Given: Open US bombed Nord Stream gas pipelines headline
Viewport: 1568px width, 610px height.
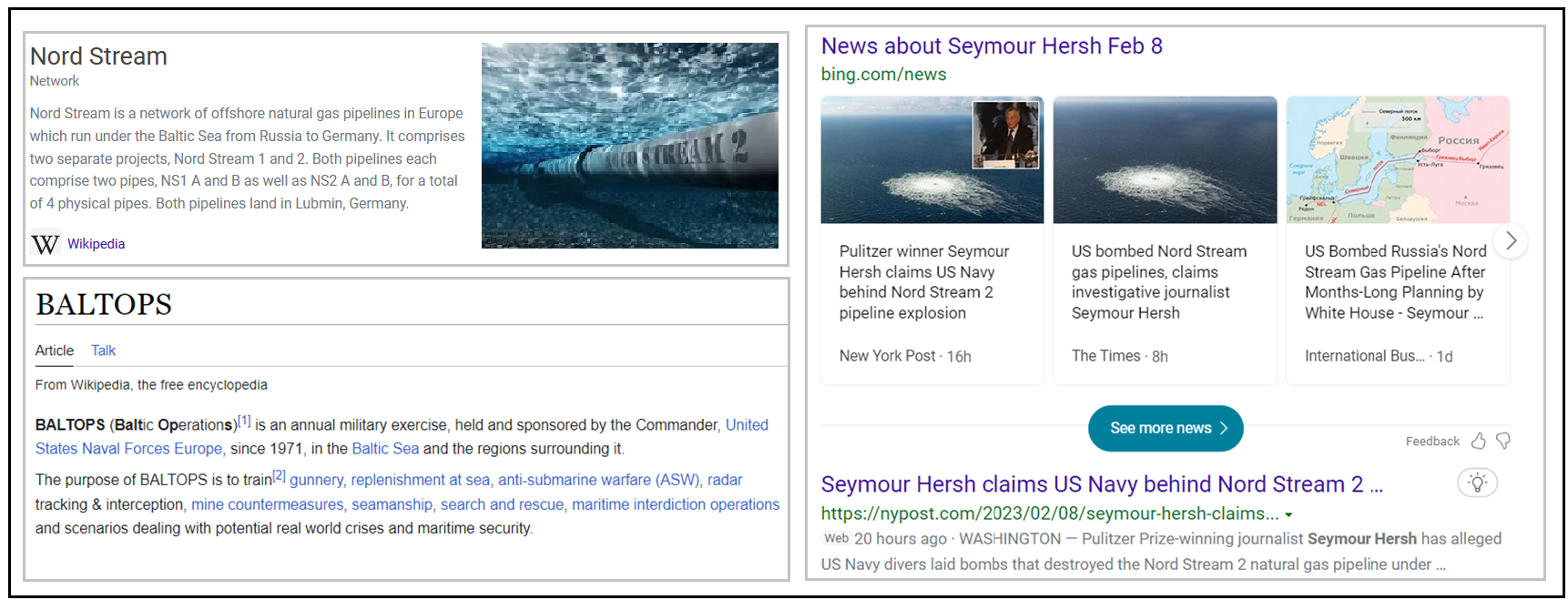Looking at the screenshot, I should pos(1159,282).
